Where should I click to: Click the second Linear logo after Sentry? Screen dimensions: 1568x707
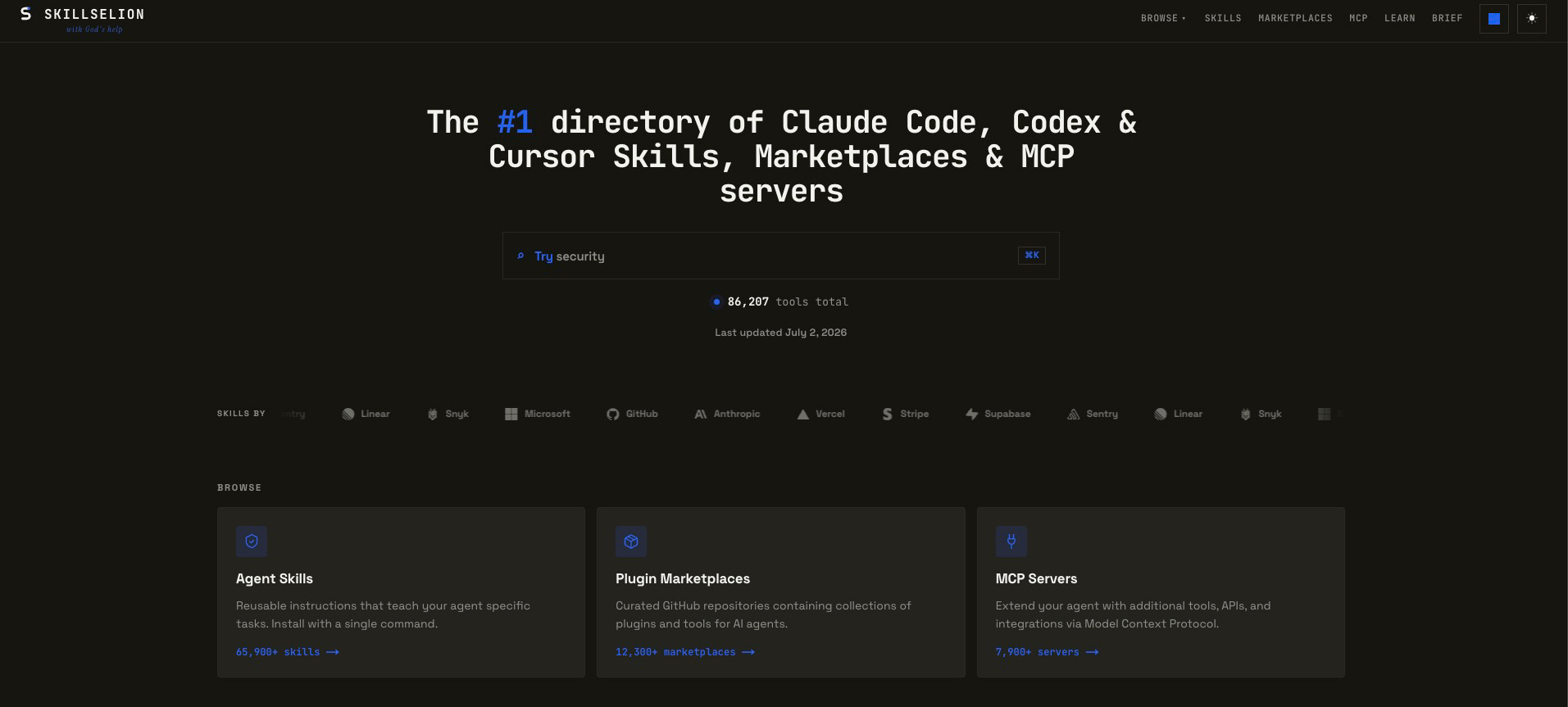(1179, 414)
